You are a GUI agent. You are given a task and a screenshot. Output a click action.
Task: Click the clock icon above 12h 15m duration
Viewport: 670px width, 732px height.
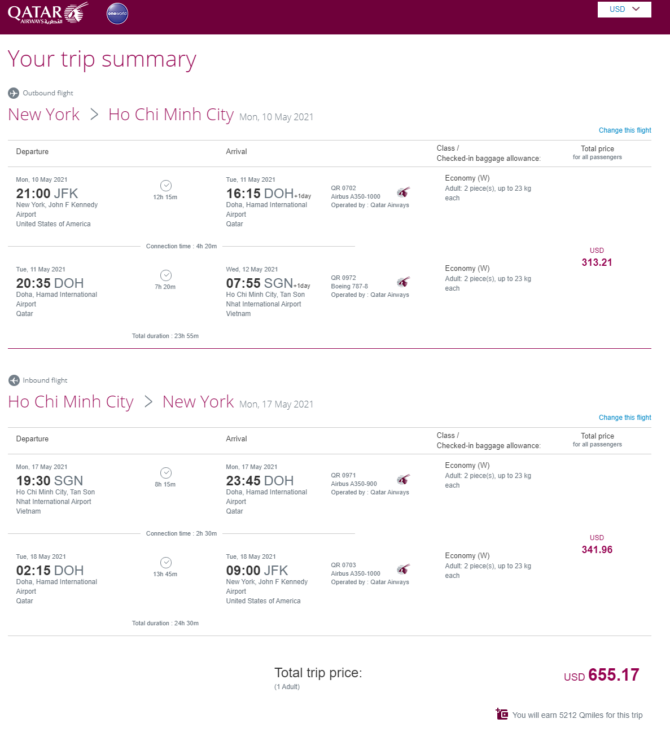point(166,185)
